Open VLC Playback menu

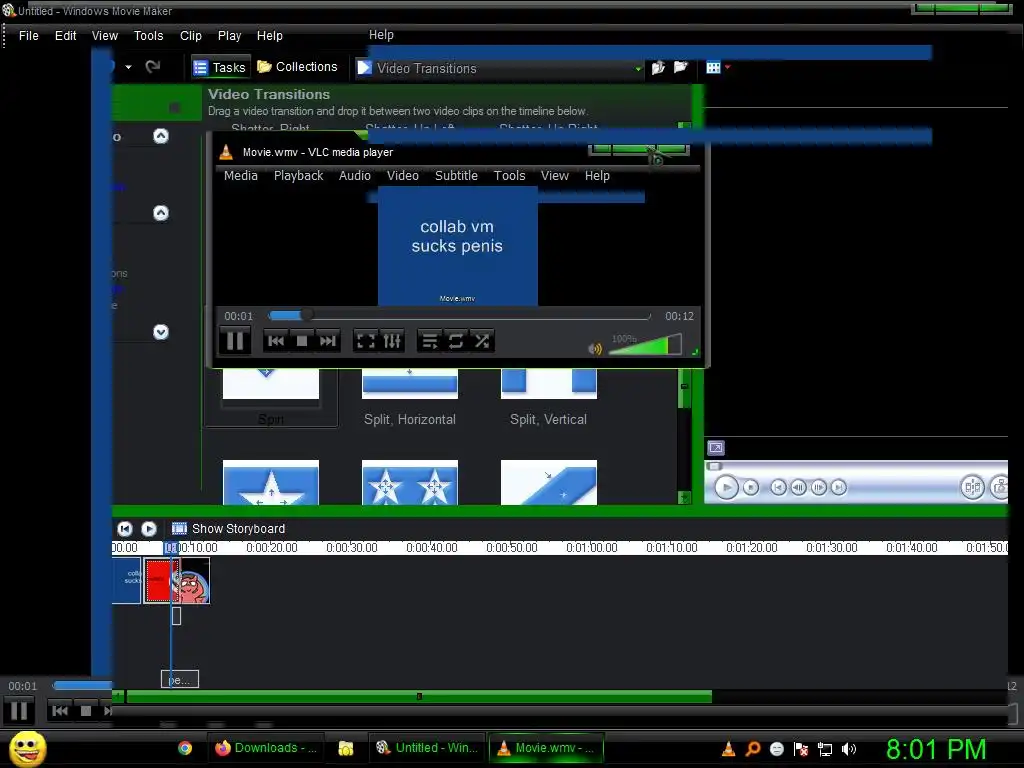[x=298, y=176]
